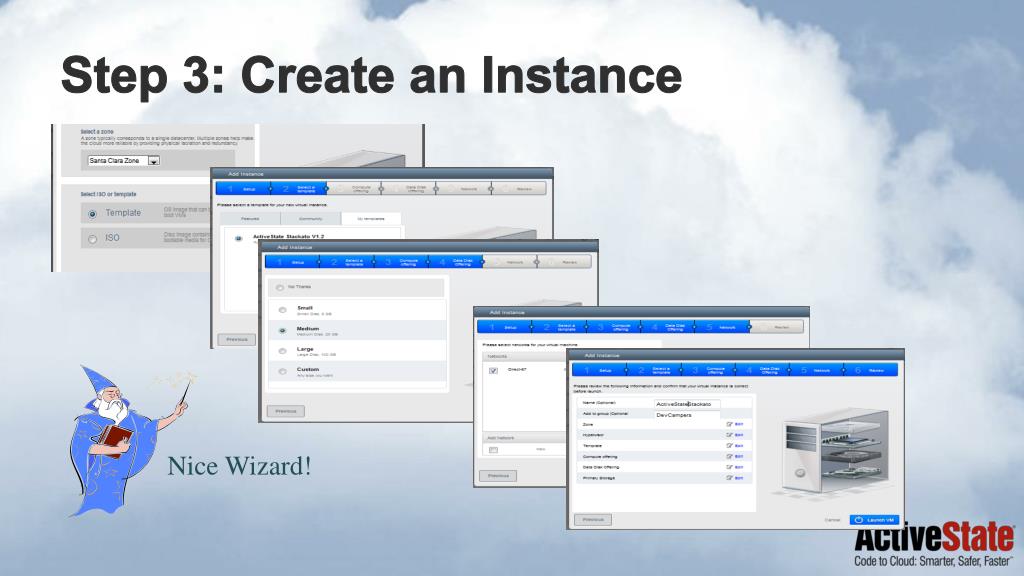Viewport: 1024px width, 576px height.
Task: Click step 2 Select a template in review window
Action: (654, 370)
